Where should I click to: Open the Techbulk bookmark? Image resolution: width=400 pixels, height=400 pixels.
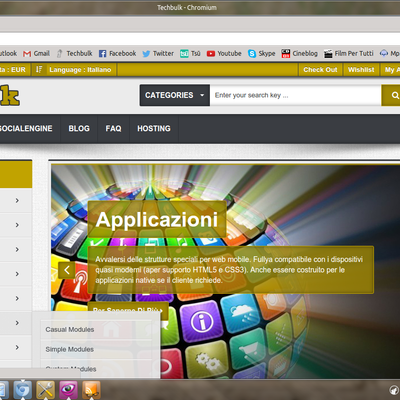[x=74, y=53]
